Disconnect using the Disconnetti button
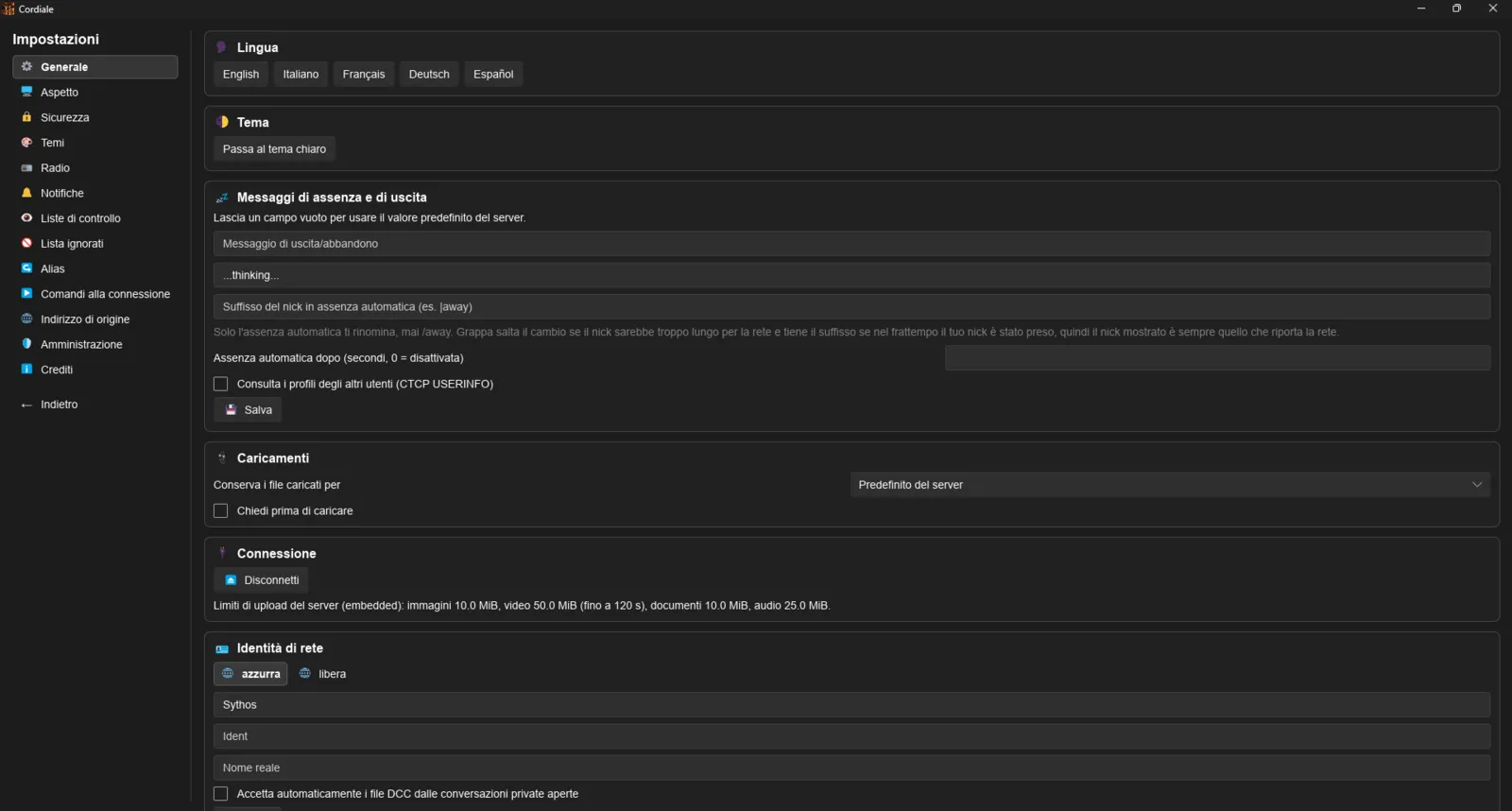This screenshot has height=811, width=1512. [261, 580]
